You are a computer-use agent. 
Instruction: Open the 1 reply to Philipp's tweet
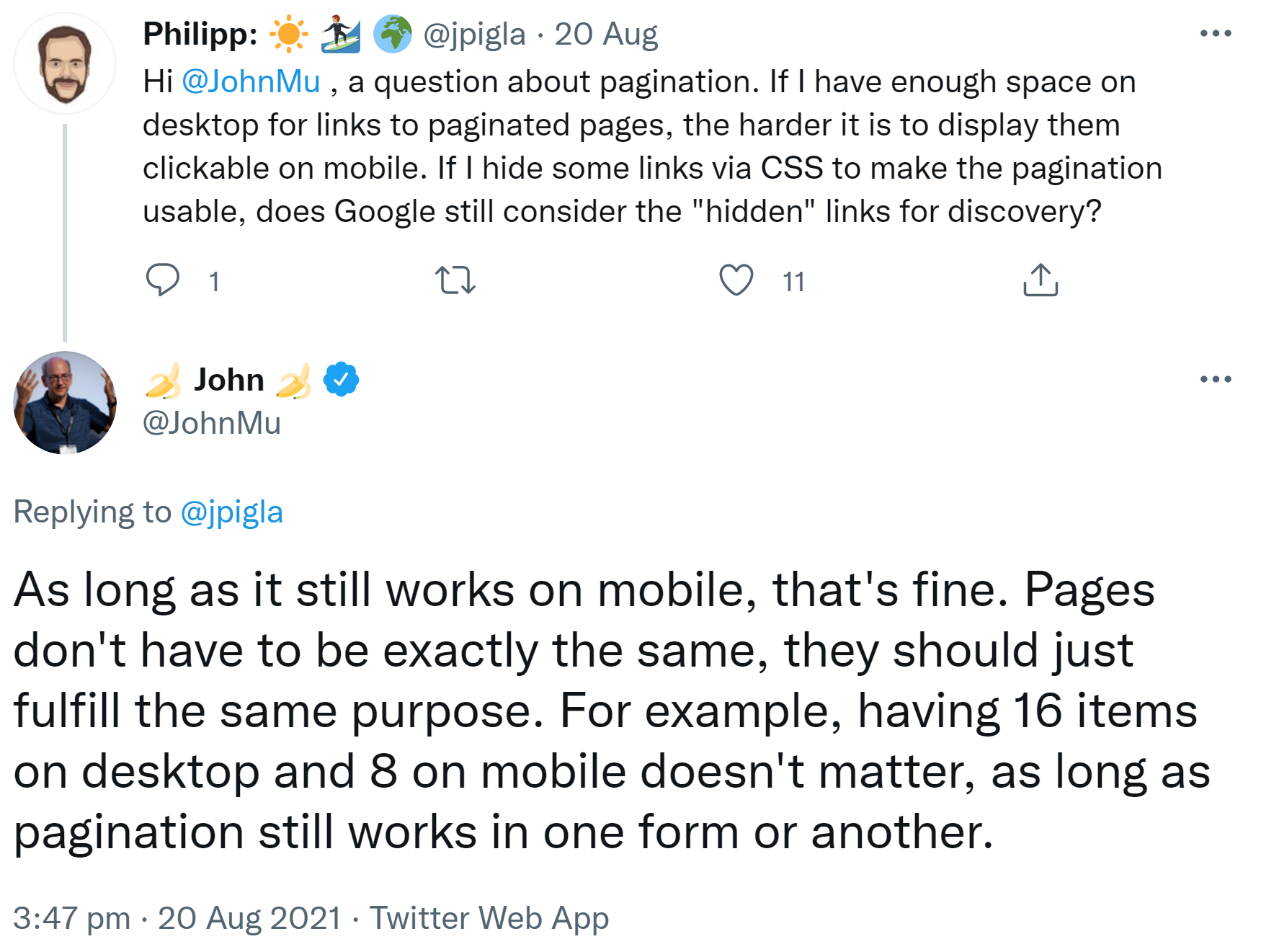point(213,283)
